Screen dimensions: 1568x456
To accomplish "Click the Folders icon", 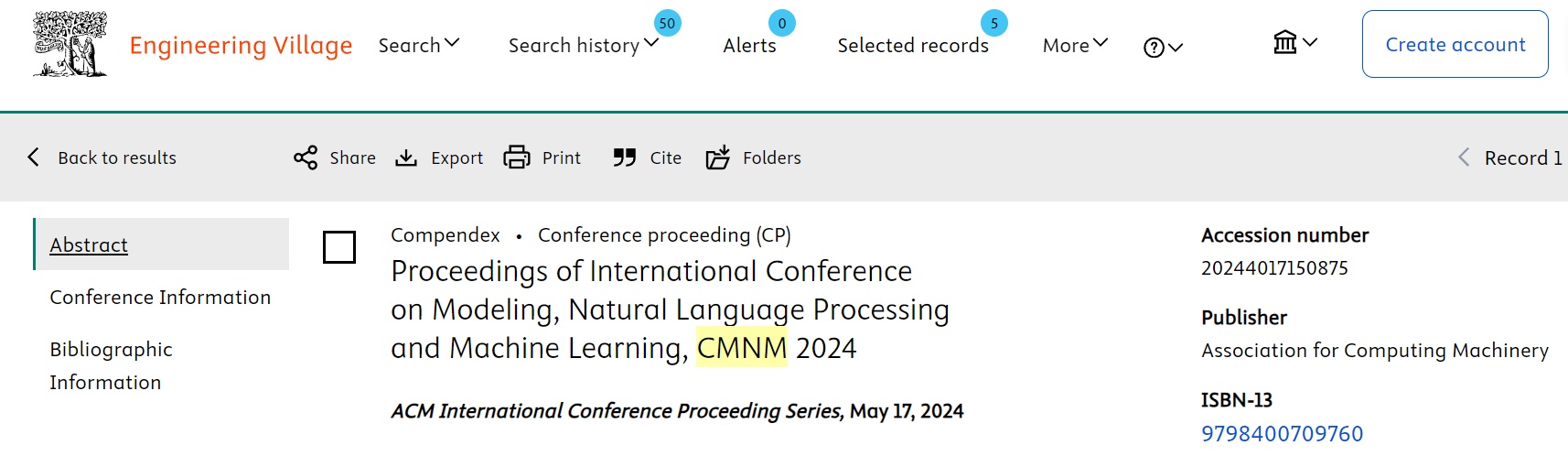I will 718,157.
